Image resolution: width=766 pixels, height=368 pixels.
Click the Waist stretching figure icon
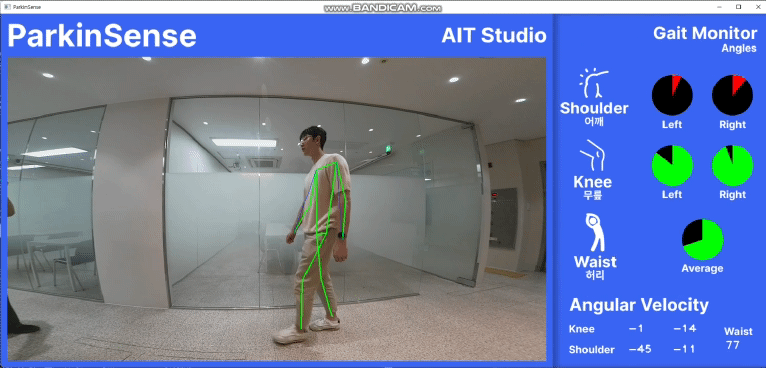pos(595,232)
